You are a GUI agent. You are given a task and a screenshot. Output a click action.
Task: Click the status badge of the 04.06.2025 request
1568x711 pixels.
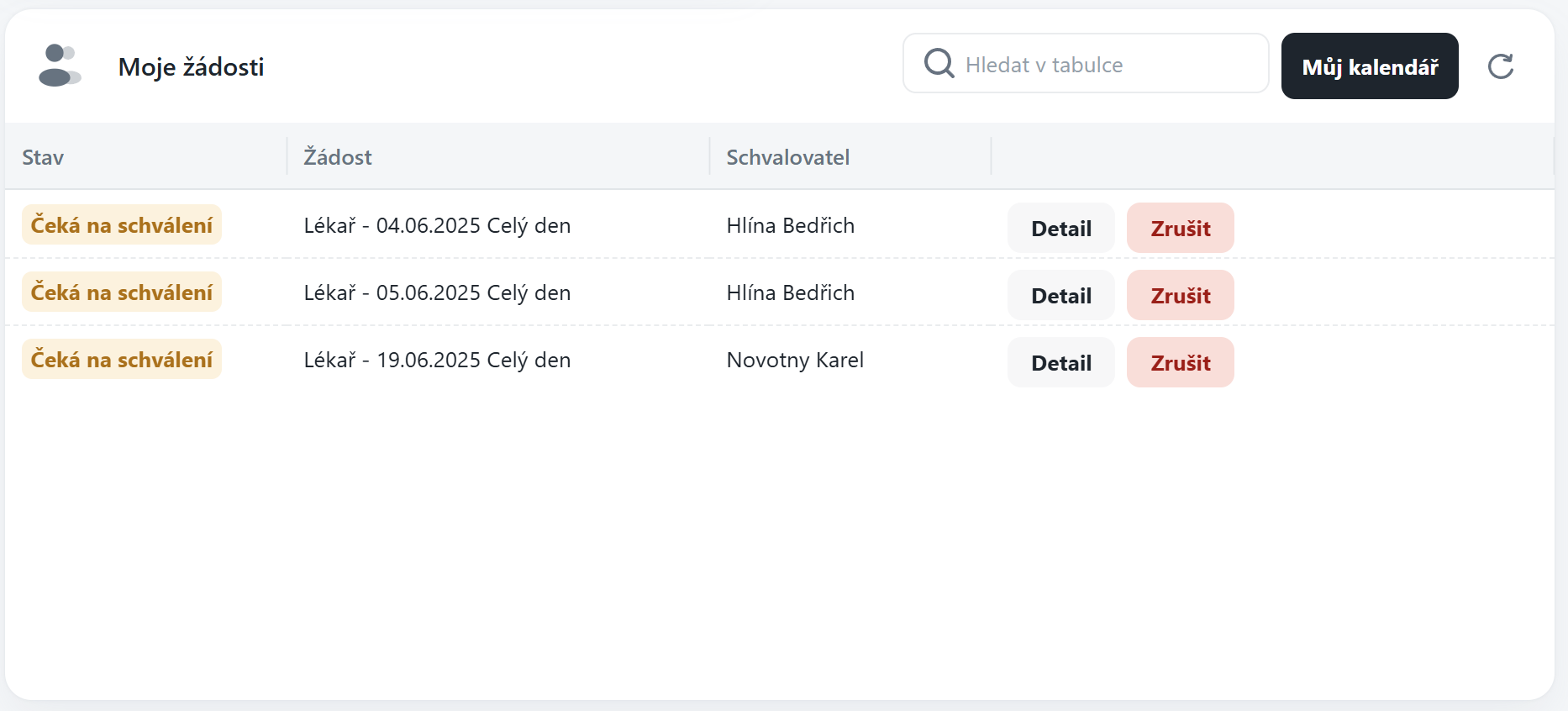(x=122, y=225)
